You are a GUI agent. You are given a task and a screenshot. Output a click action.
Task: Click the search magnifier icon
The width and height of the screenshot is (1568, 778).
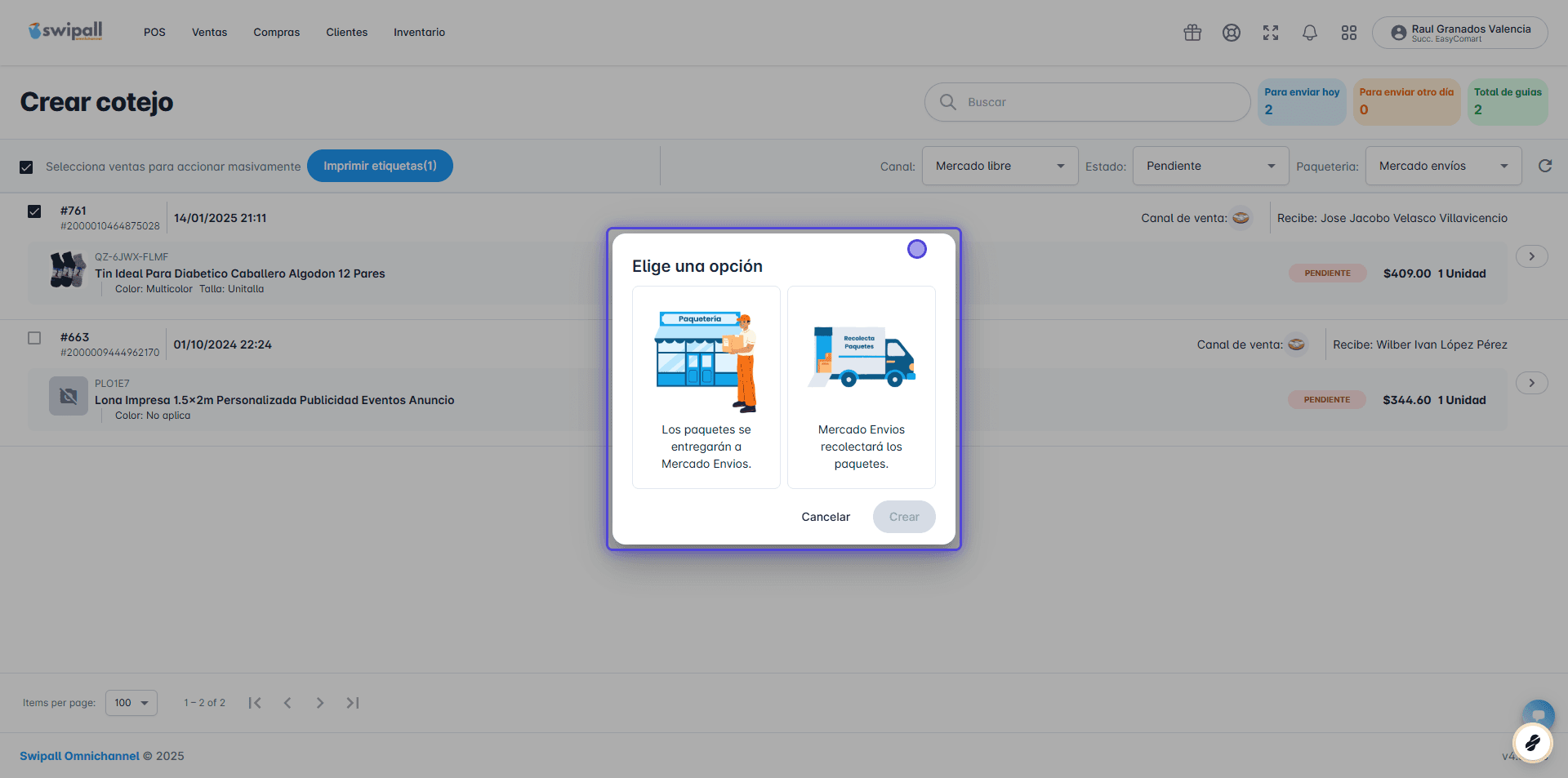(948, 102)
